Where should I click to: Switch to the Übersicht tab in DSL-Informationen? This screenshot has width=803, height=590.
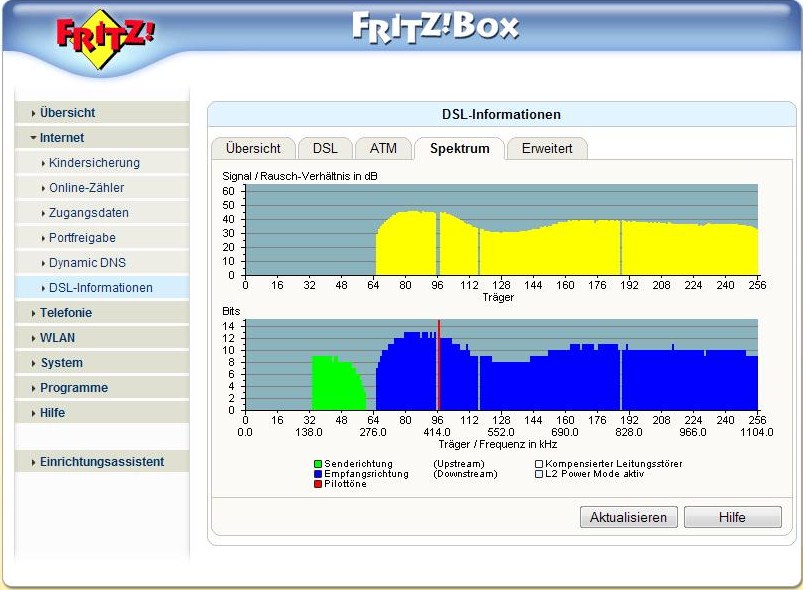(x=253, y=149)
